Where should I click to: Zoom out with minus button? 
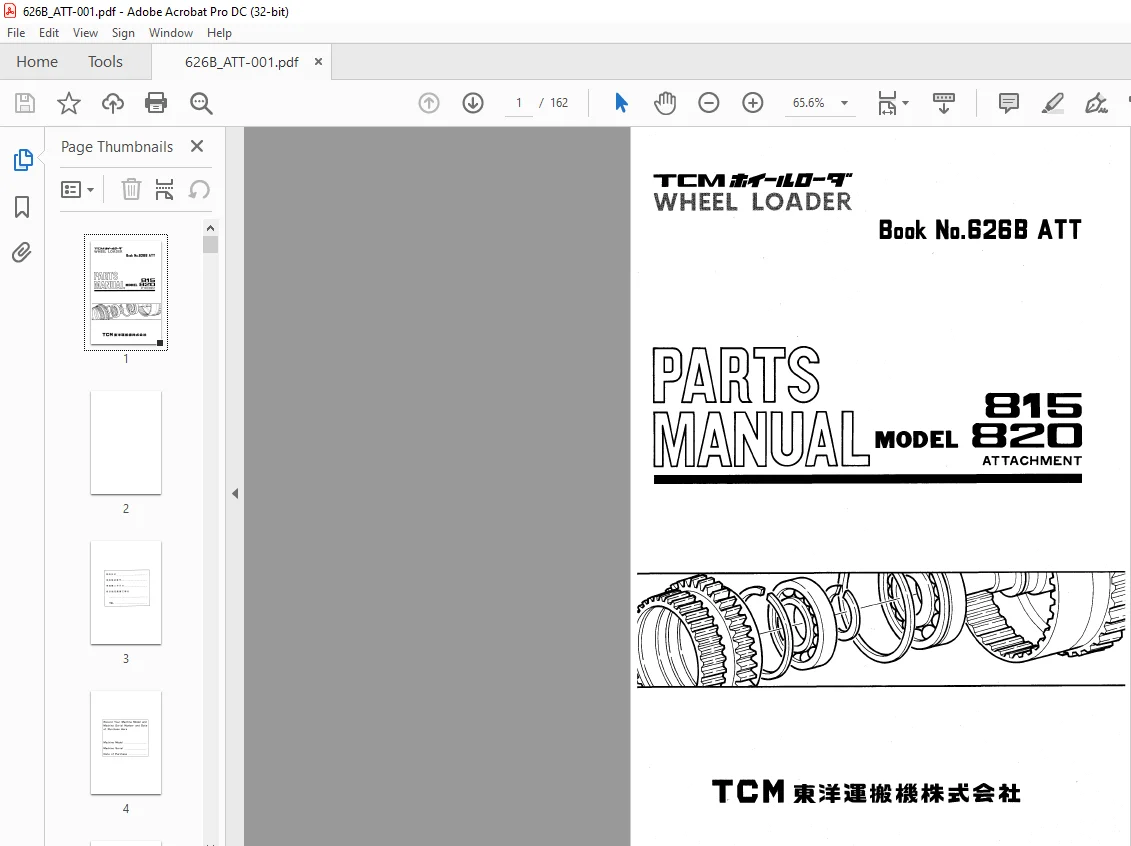[x=709, y=103]
